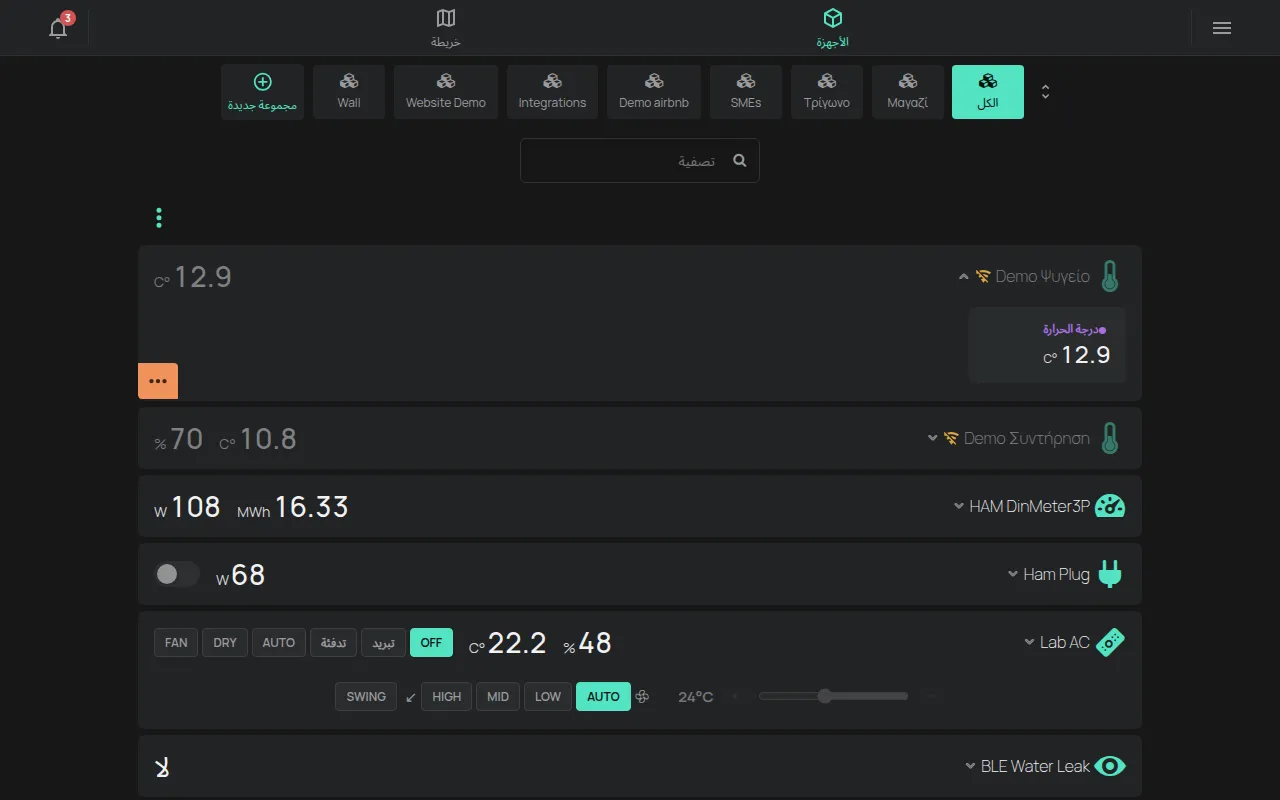Image resolution: width=1280 pixels, height=800 pixels.
Task: Select the OFF mode for Lab AC
Action: coord(431,643)
